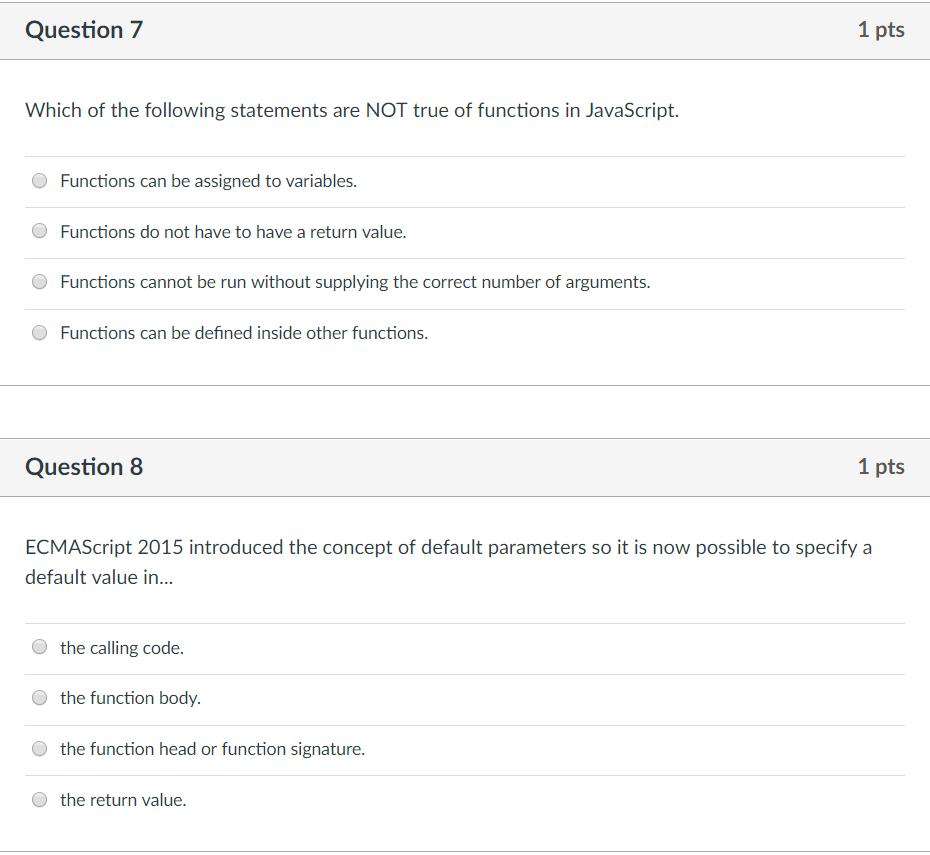
Task: Select 'Functions do not have to have a return value.'
Action: 39,230
